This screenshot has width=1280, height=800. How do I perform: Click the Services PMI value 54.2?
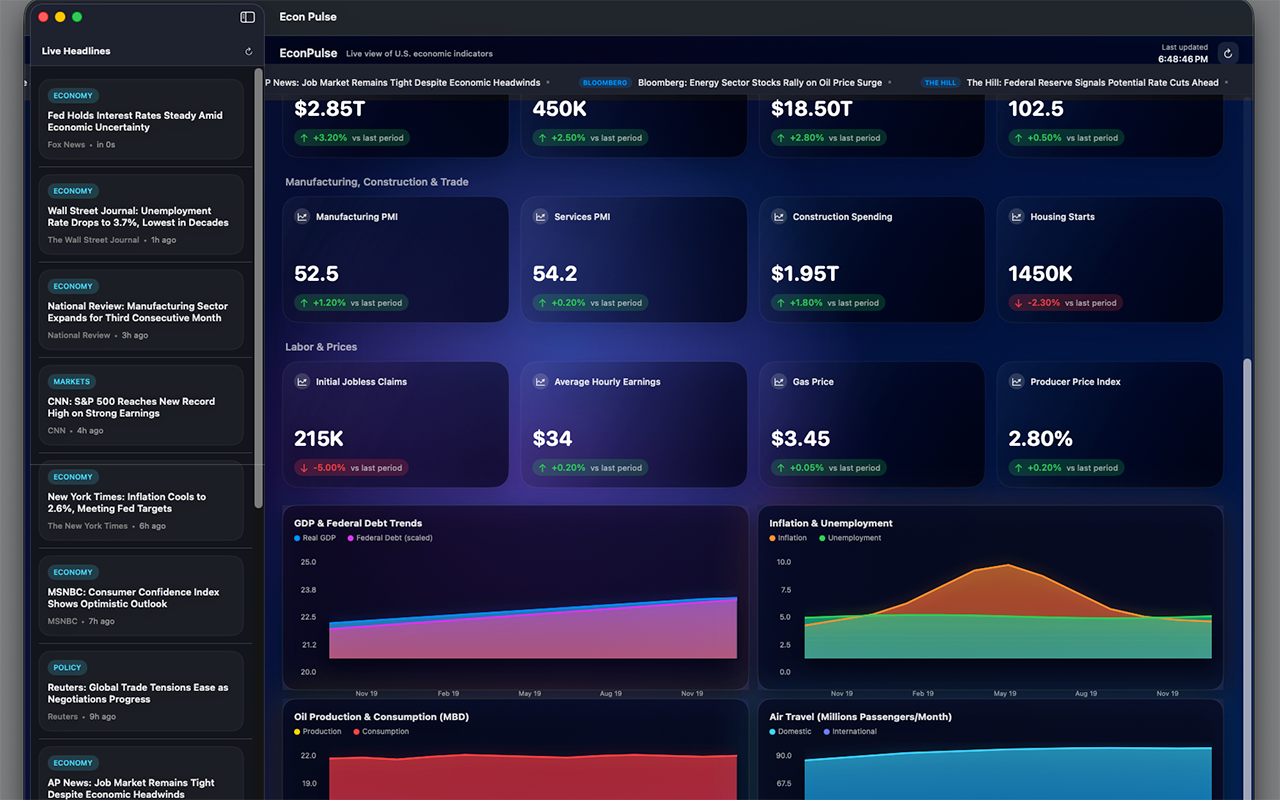tap(555, 274)
